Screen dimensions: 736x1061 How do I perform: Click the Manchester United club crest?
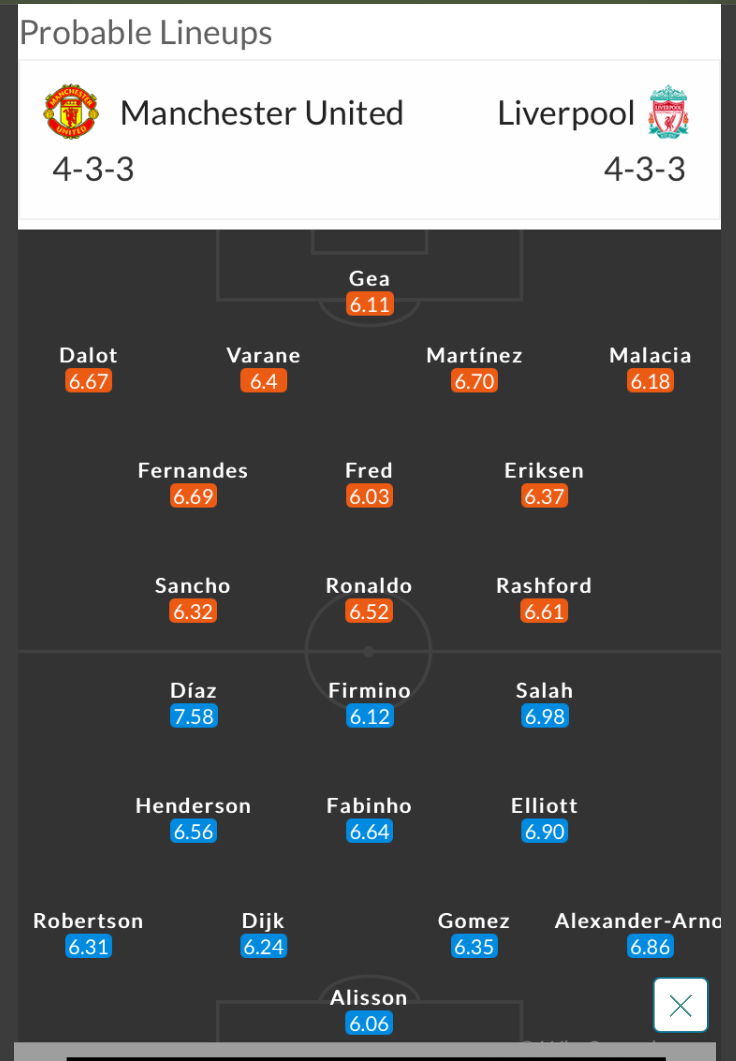coord(70,112)
